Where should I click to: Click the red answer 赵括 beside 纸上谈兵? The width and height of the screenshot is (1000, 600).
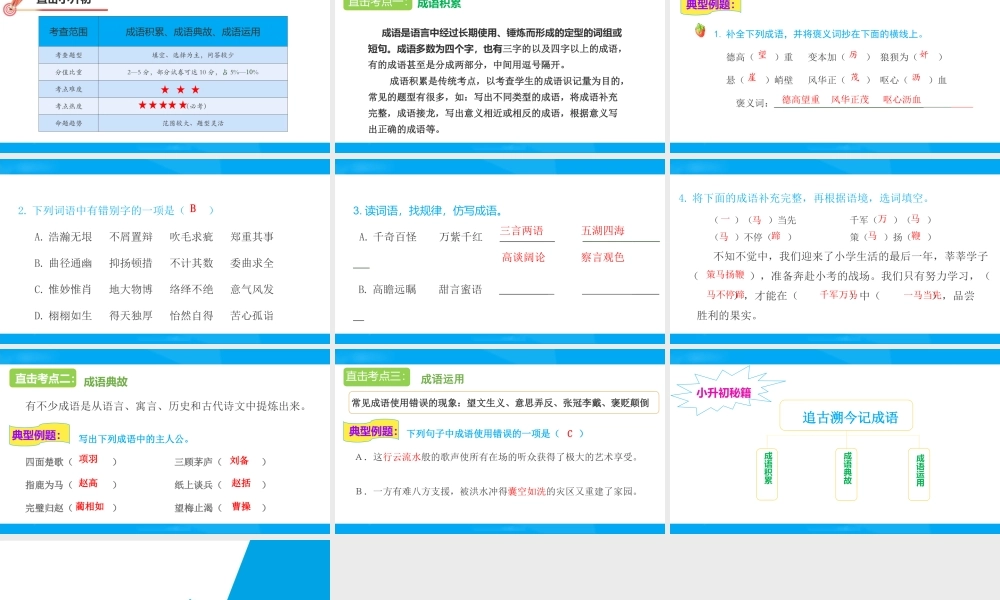click(241, 483)
